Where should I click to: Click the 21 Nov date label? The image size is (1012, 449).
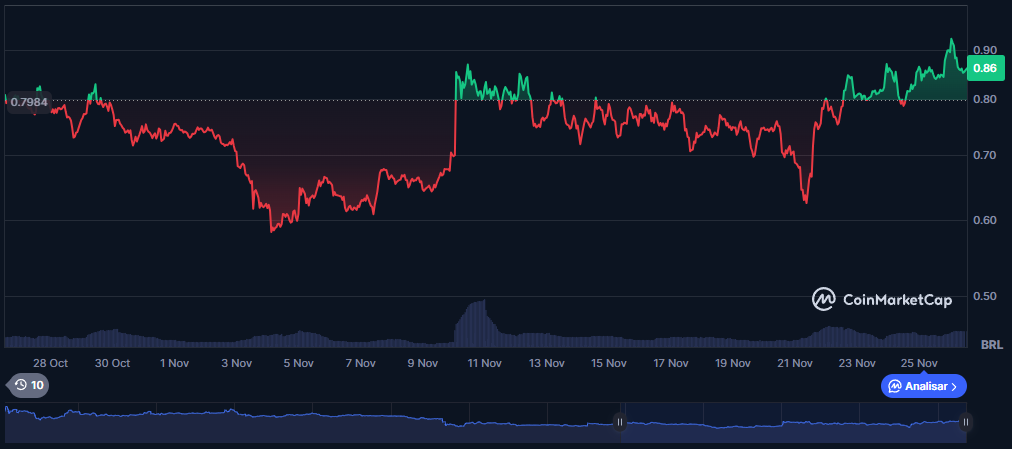click(795, 363)
